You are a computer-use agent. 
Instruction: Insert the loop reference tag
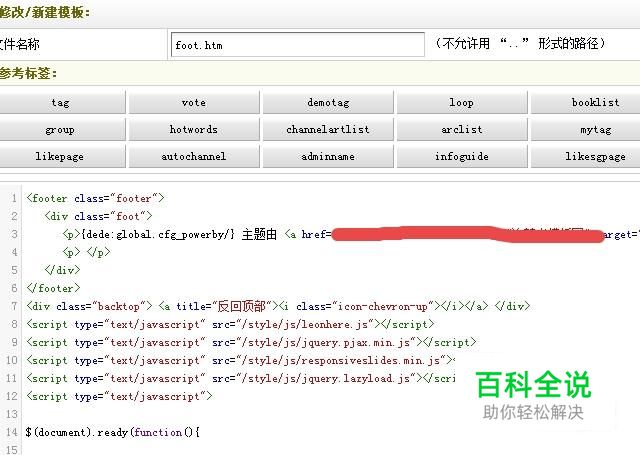[462, 102]
